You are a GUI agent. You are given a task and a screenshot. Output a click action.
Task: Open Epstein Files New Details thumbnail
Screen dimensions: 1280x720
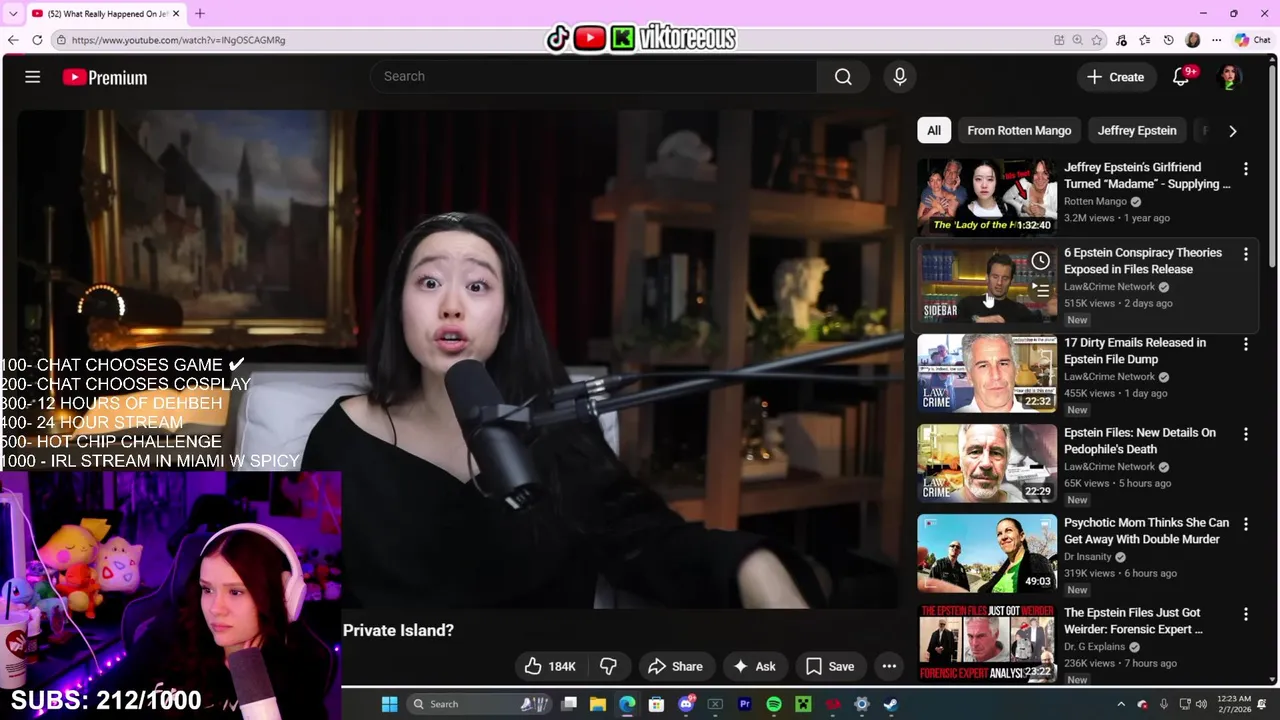(x=987, y=463)
